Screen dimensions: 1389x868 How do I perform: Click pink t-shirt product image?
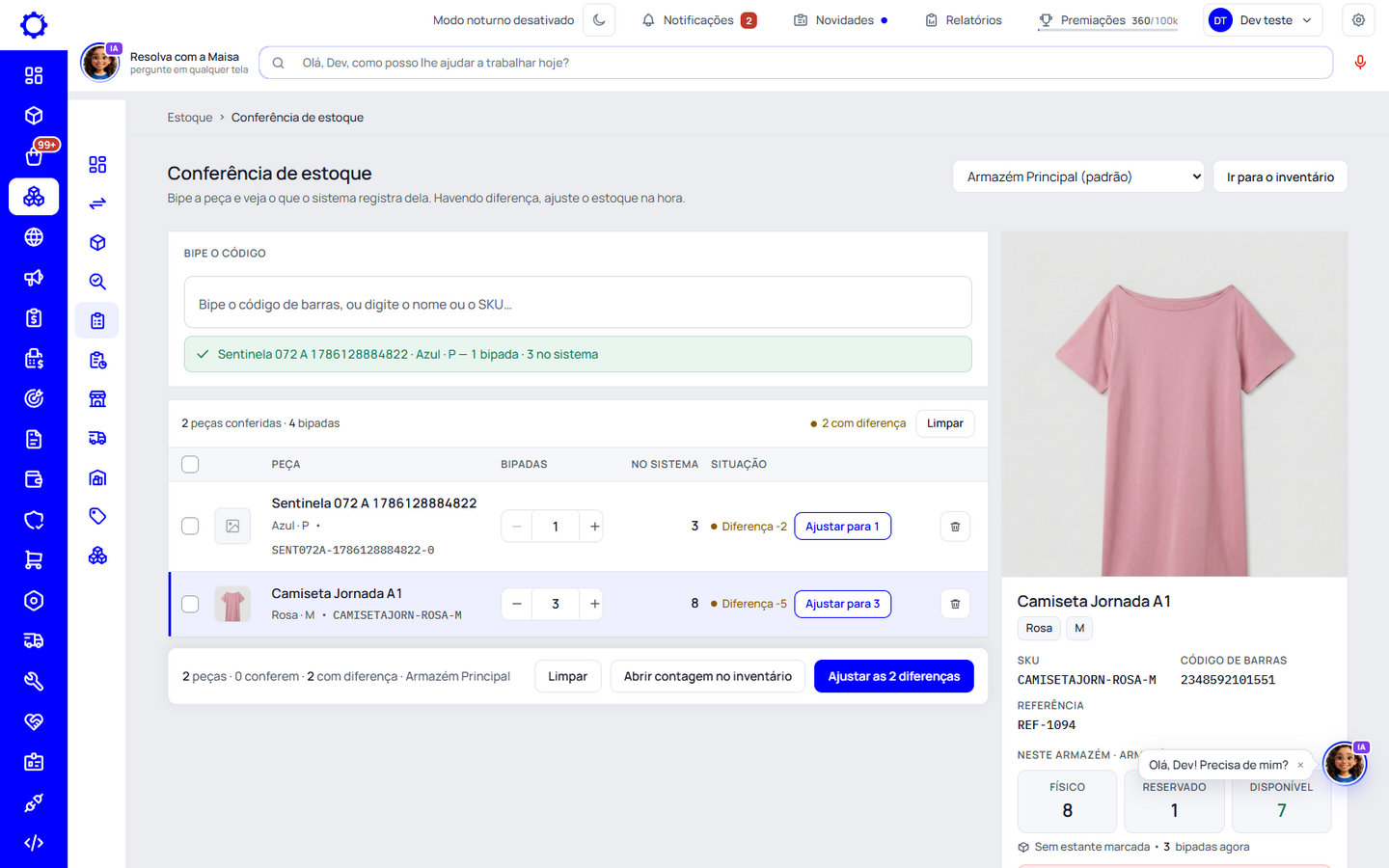point(1174,404)
